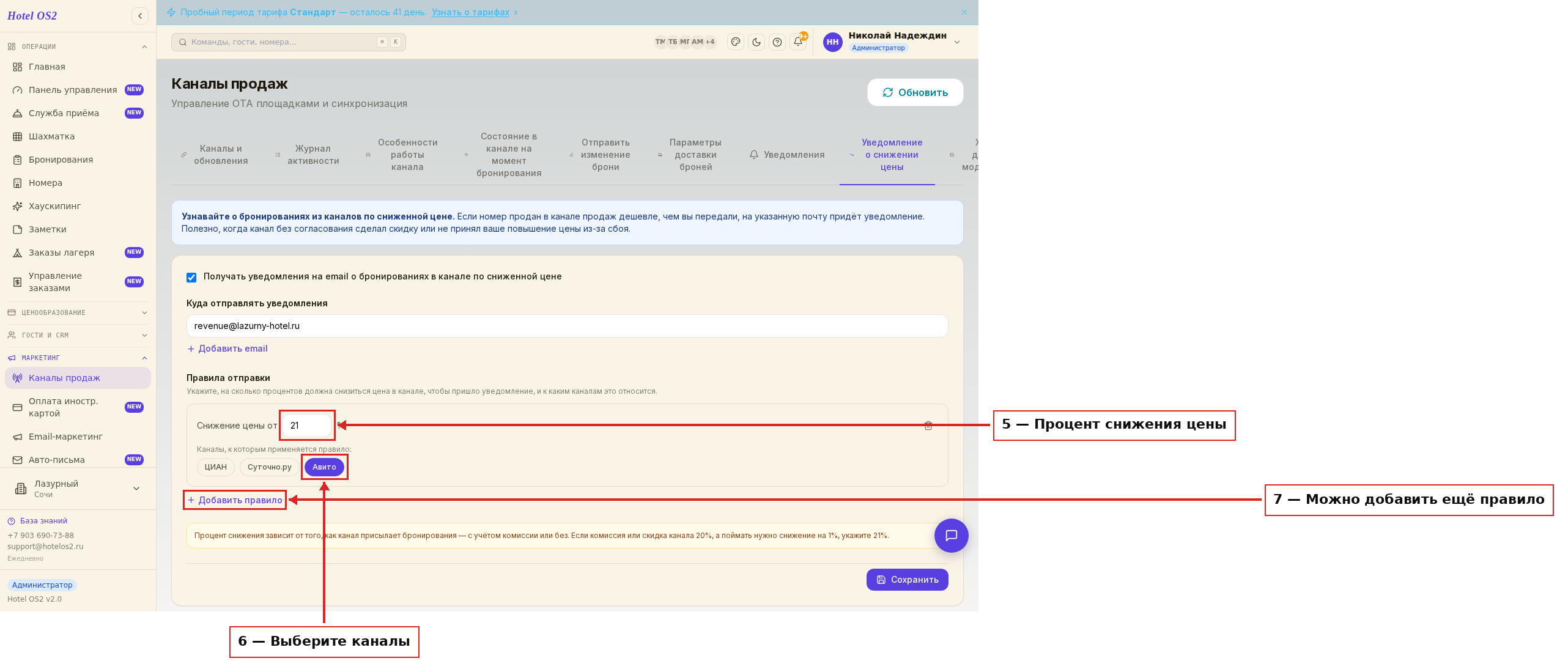
Task: Open user menu chevron near Николай Надеждин
Action: point(957,42)
